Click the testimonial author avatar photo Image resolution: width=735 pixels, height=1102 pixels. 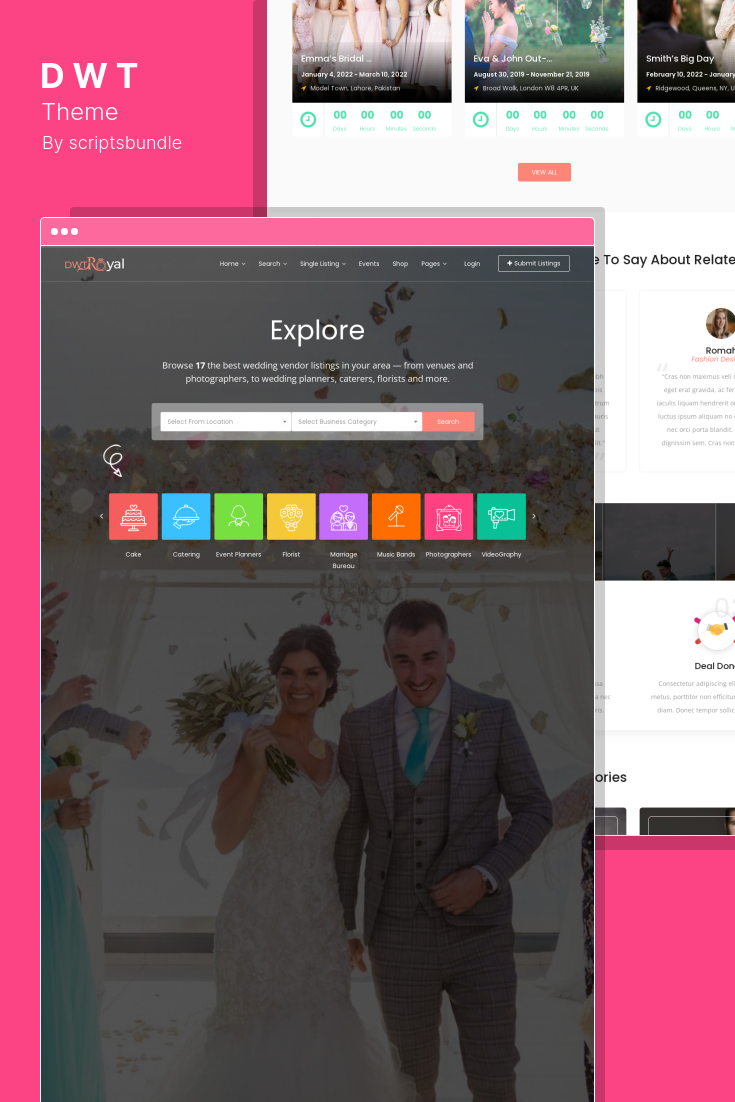coord(720,323)
